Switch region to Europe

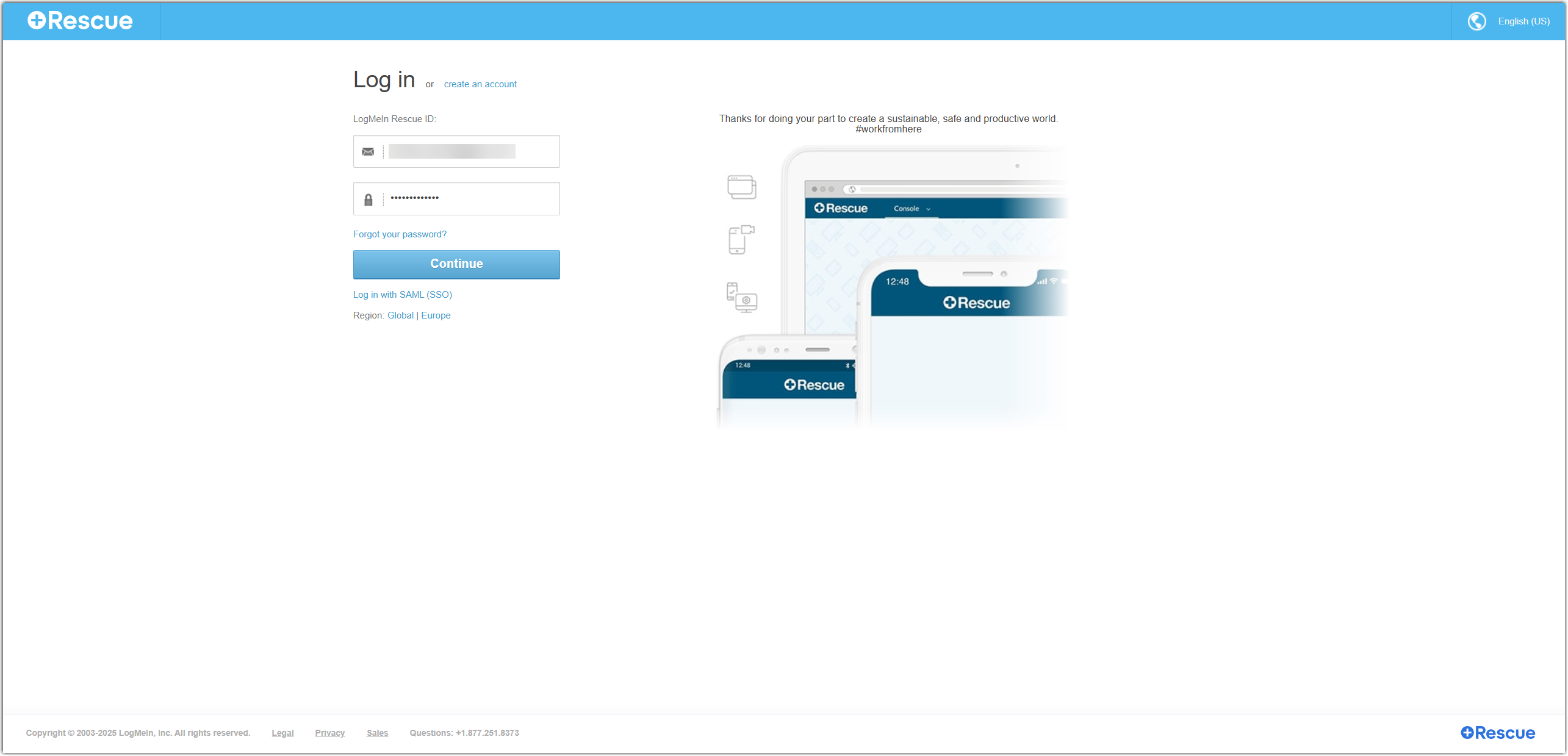tap(435, 315)
